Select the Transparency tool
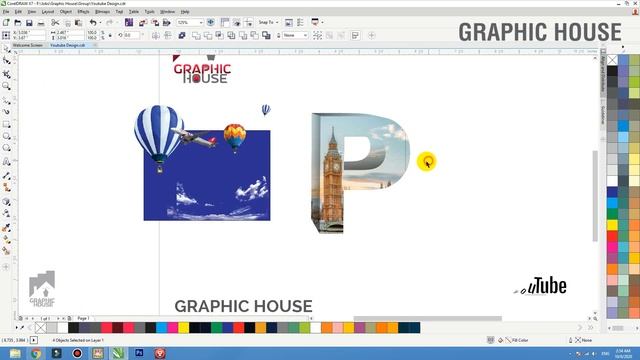 [7, 213]
